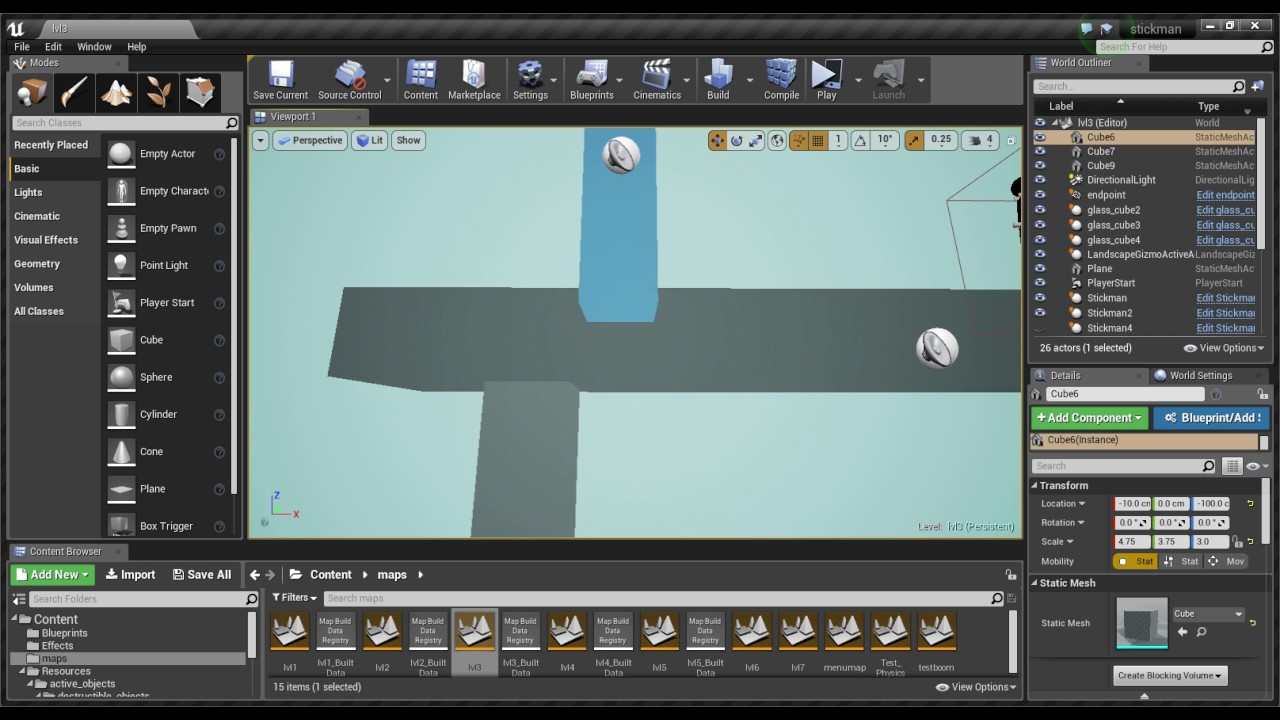1280x720 pixels.
Task: Click the Blueprints toolbar icon
Action: (592, 80)
